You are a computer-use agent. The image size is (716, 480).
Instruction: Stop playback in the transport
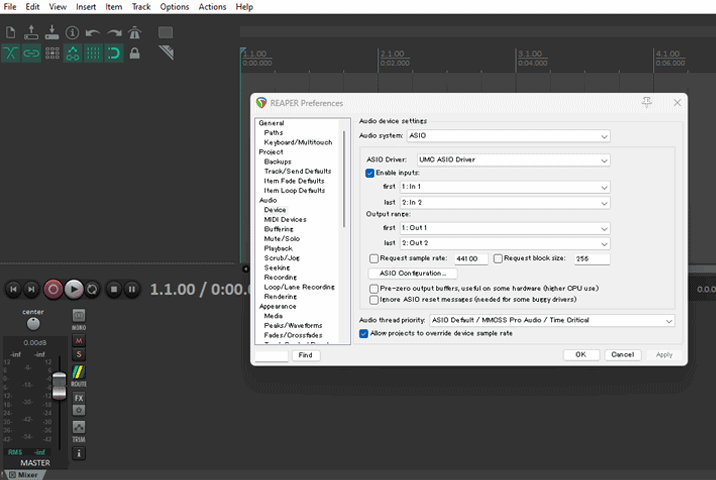tap(114, 289)
